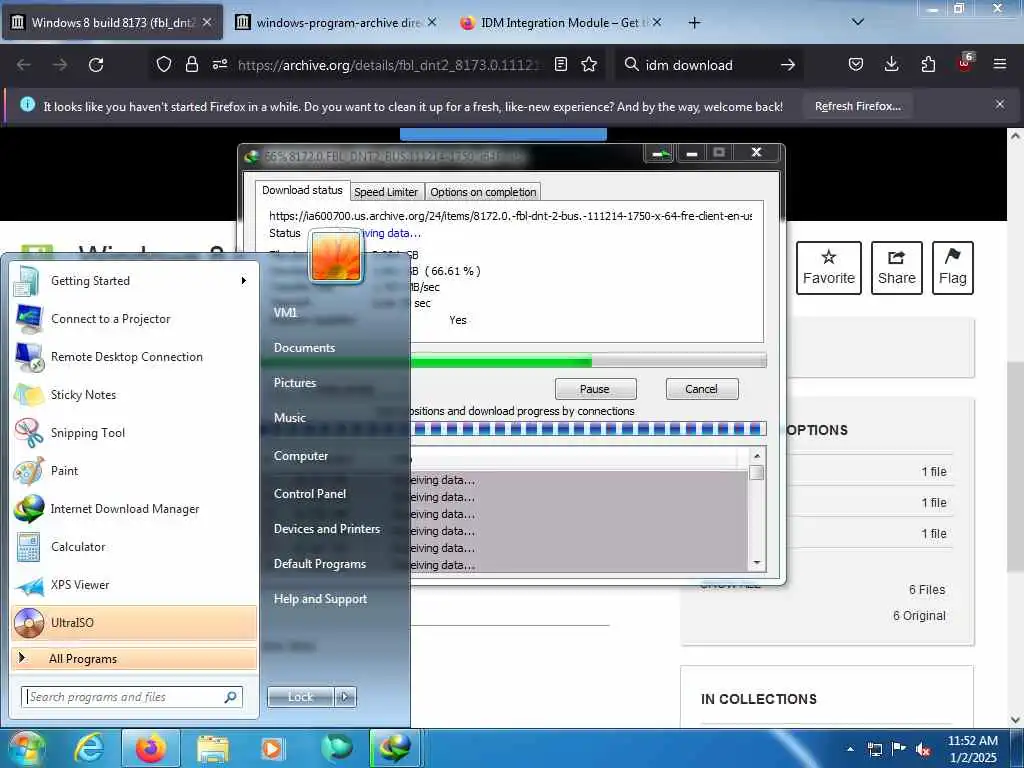
Task: Switch to Options on completion tab
Action: [483, 192]
